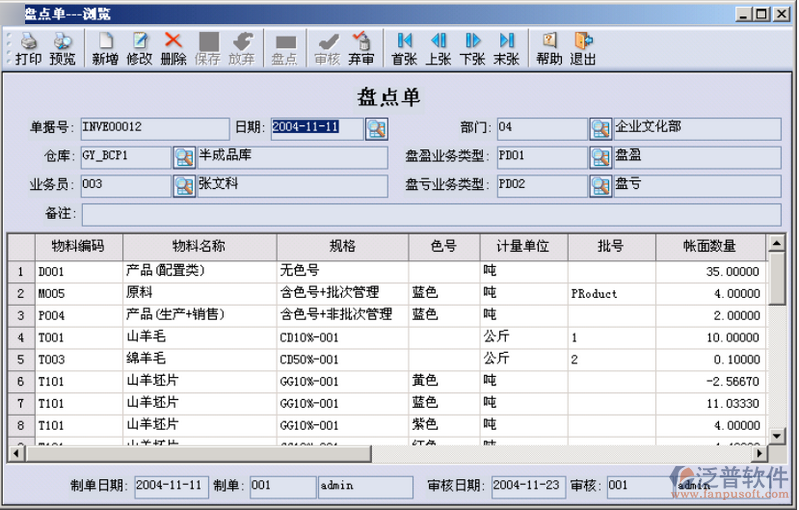The image size is (799, 510).
Task: Go to next record (下张)
Action: click(x=472, y=47)
